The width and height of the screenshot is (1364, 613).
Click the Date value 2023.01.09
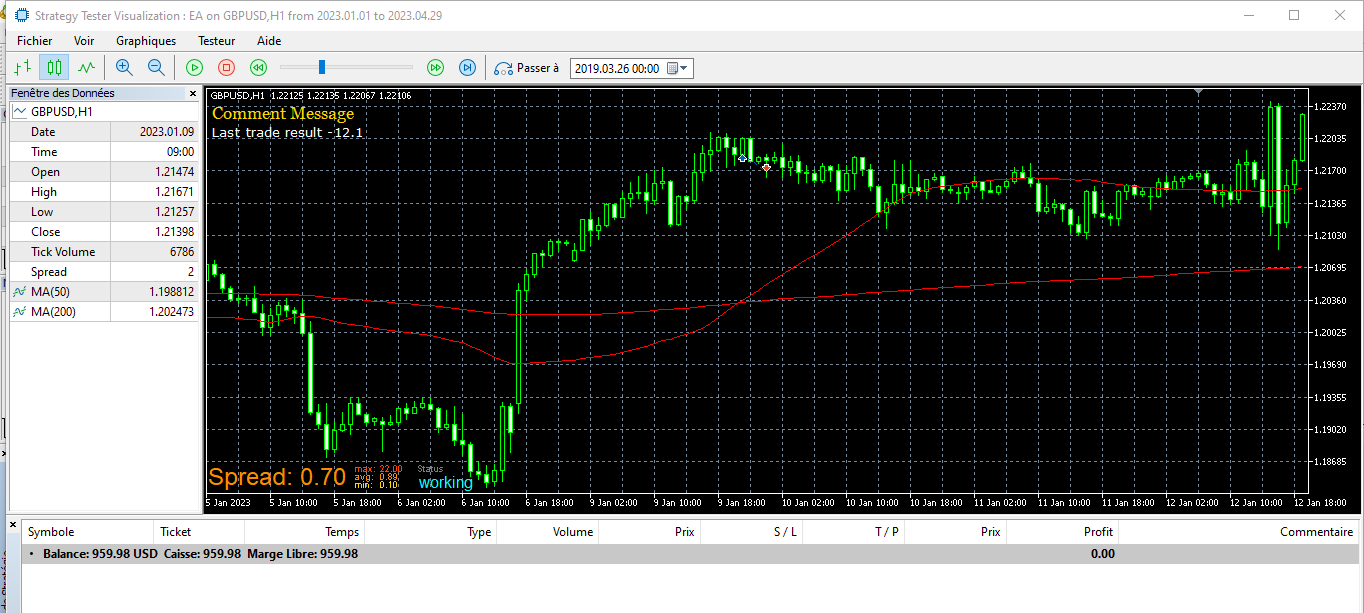pos(167,132)
